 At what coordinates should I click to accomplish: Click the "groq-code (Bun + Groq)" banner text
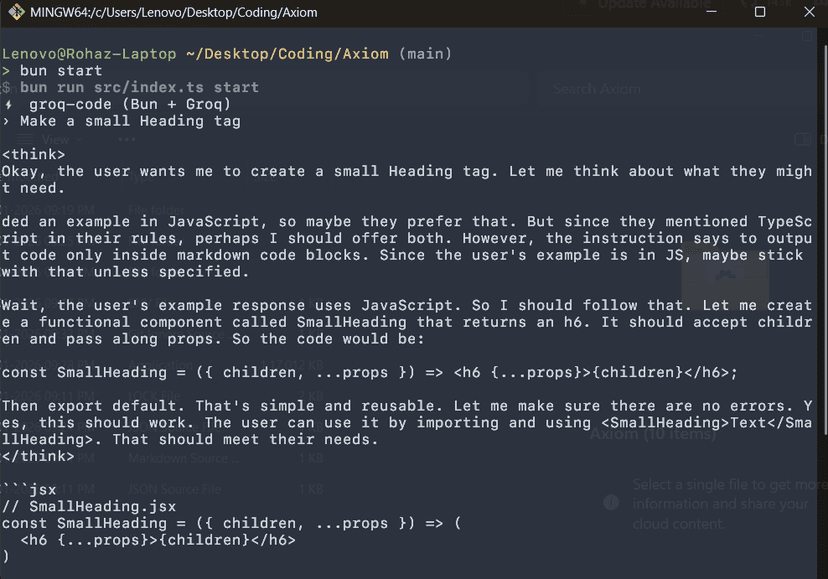[x=130, y=104]
